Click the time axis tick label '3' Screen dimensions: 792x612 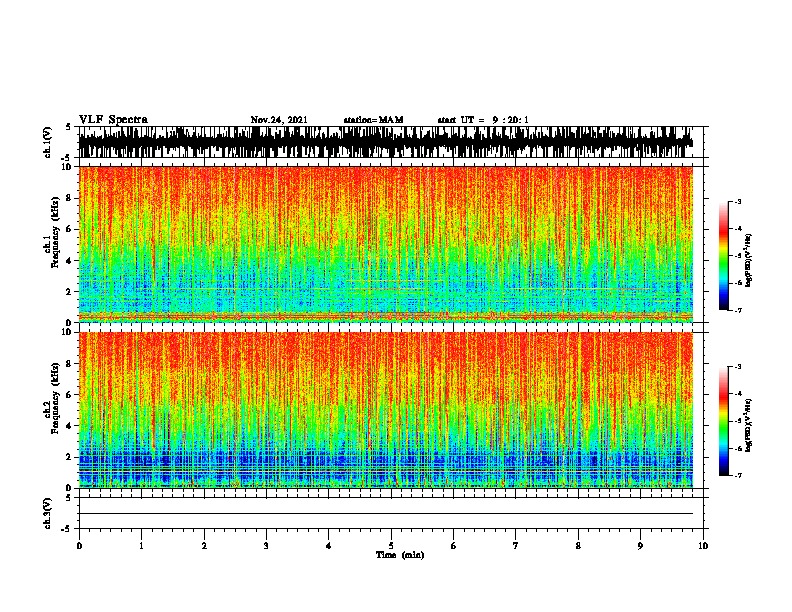tap(266, 546)
